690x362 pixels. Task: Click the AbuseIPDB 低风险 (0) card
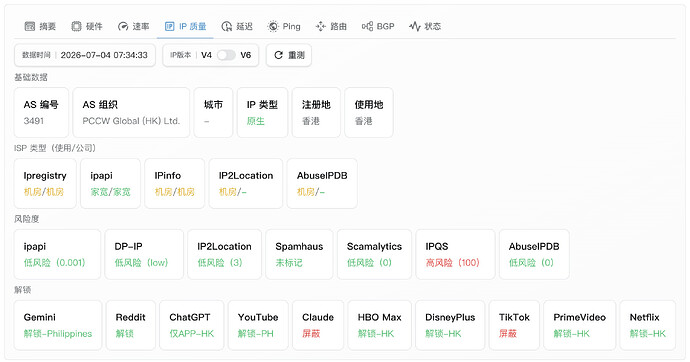coord(534,254)
